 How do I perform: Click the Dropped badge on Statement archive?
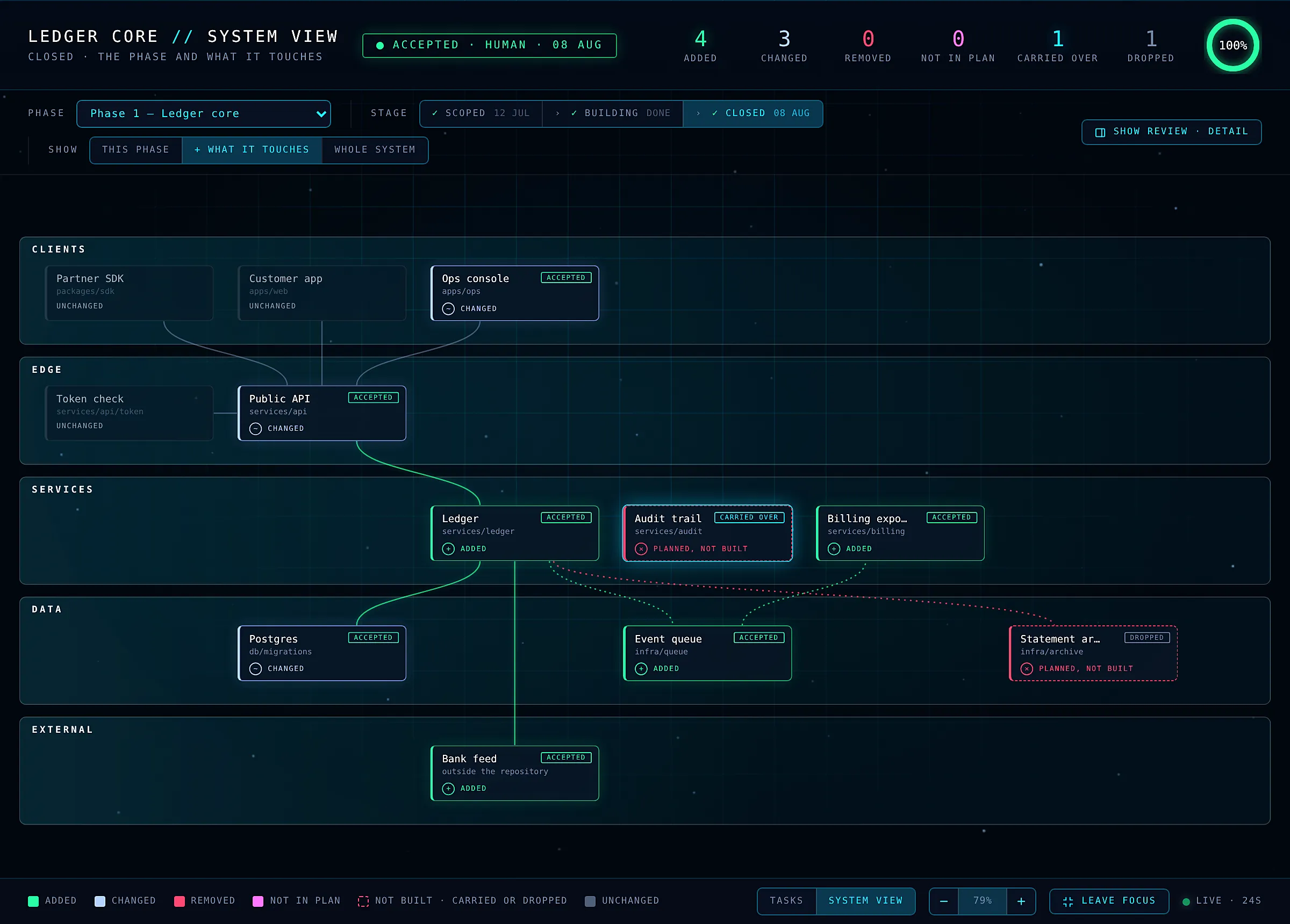tap(1146, 638)
